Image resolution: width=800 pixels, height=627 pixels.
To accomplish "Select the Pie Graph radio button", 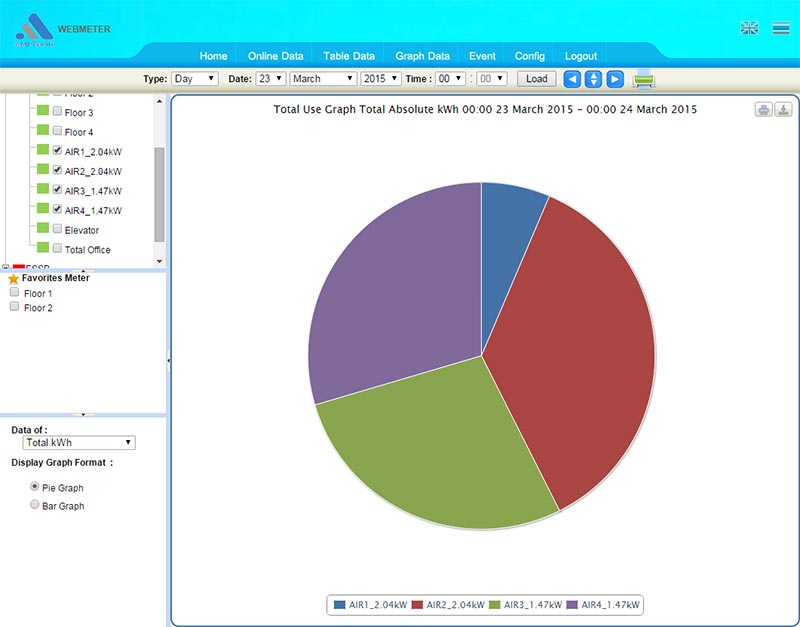I will (x=35, y=486).
